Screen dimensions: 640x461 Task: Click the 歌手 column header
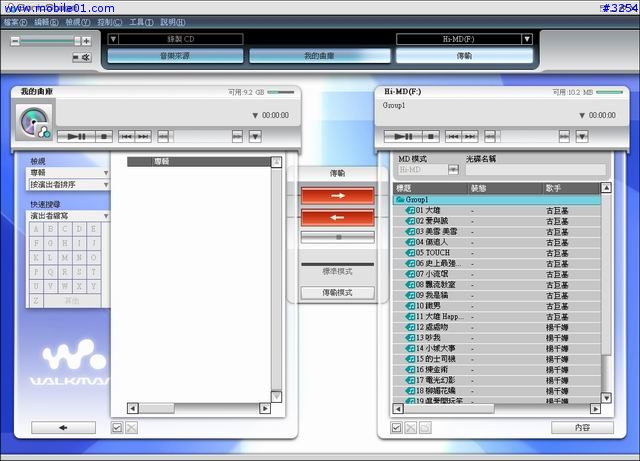tap(571, 188)
